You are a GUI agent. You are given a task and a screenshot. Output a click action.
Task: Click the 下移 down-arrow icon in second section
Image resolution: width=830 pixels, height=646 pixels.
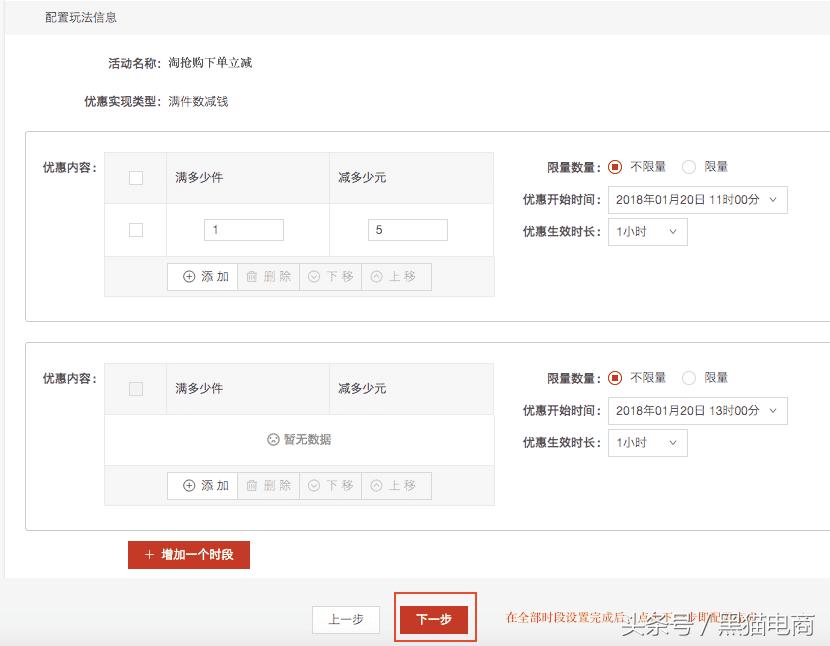tap(312, 486)
